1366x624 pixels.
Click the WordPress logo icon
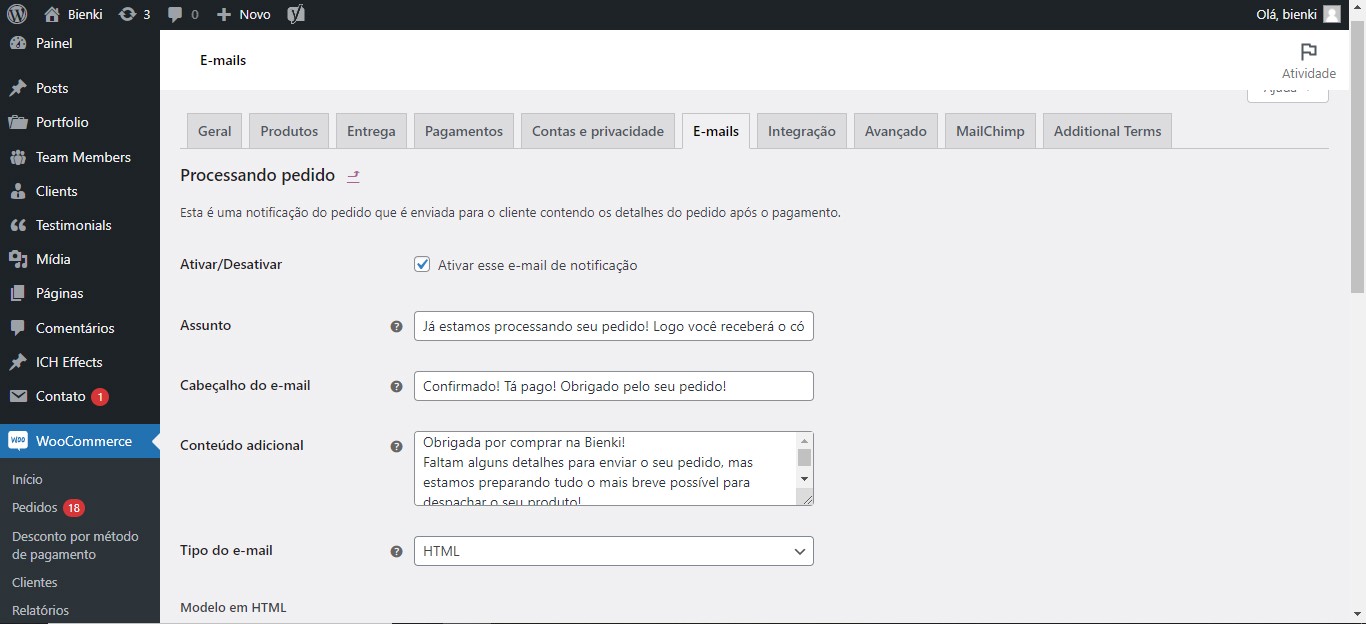[17, 15]
